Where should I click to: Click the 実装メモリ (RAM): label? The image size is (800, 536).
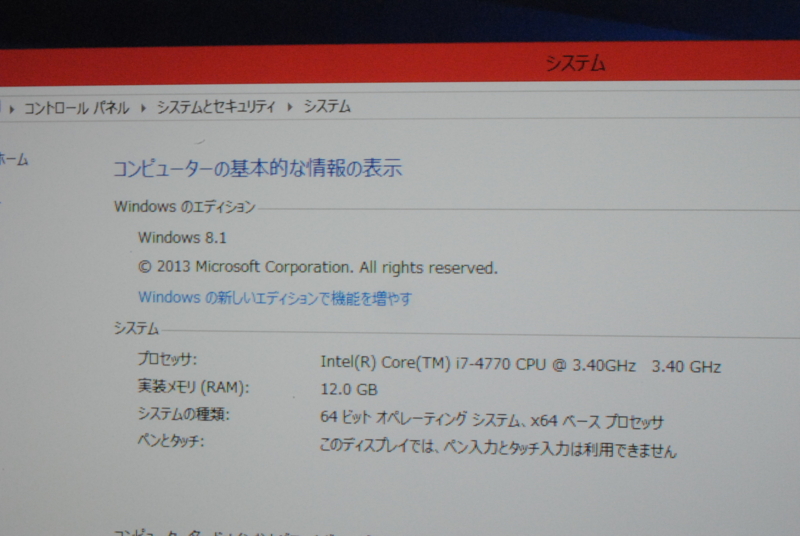193,387
